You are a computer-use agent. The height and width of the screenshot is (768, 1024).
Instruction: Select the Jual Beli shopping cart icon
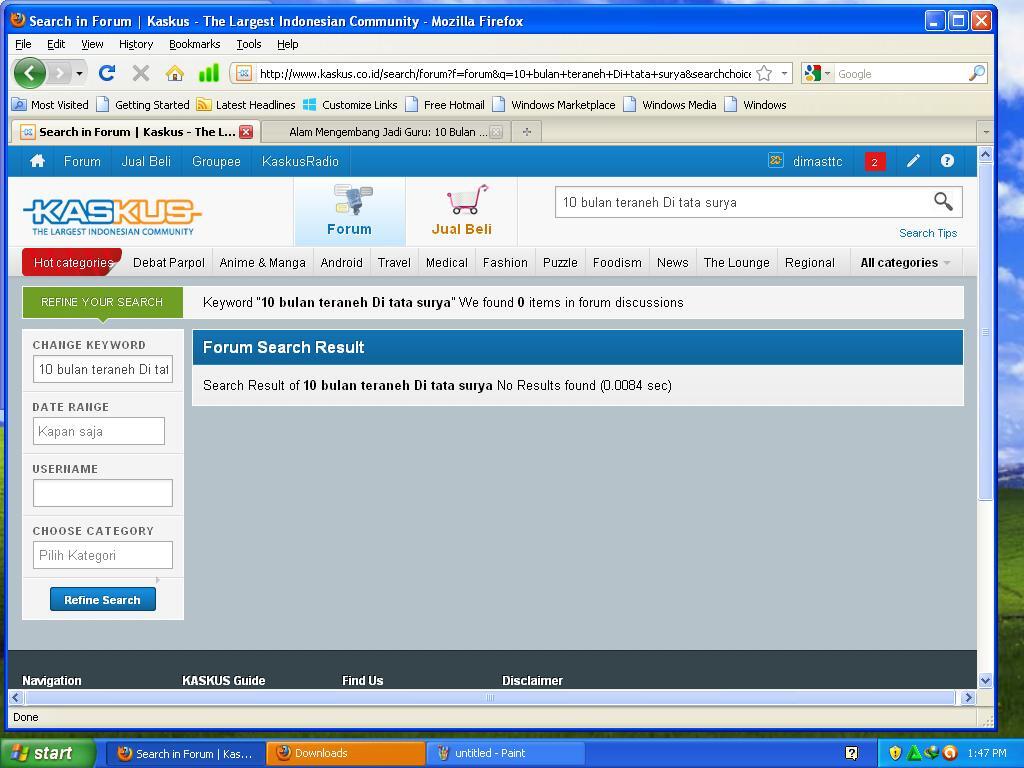(x=462, y=211)
